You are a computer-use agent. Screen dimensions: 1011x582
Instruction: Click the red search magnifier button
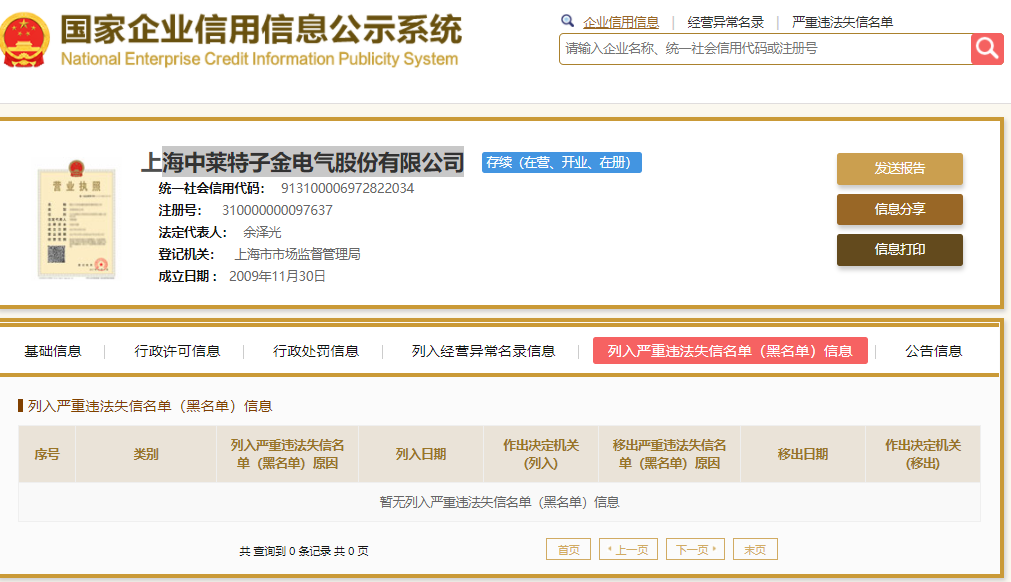987,49
